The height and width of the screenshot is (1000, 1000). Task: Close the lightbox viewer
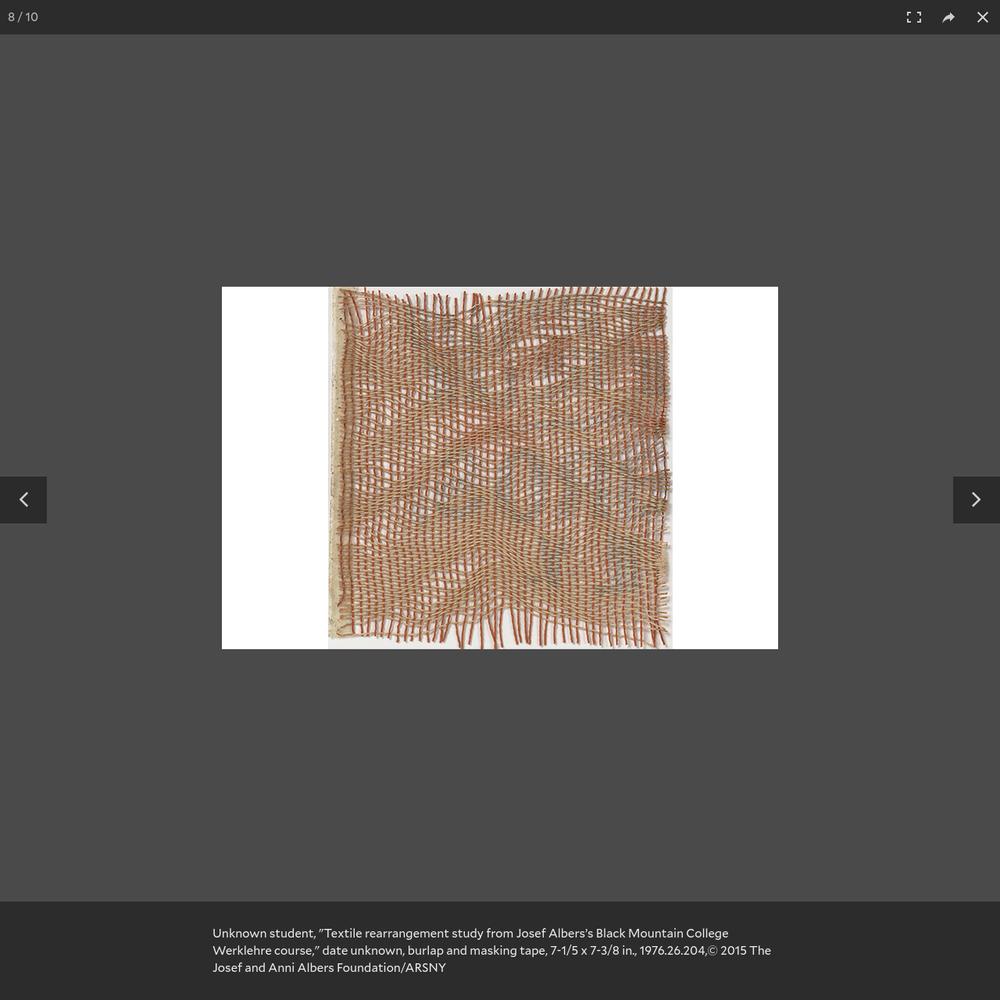tap(983, 17)
